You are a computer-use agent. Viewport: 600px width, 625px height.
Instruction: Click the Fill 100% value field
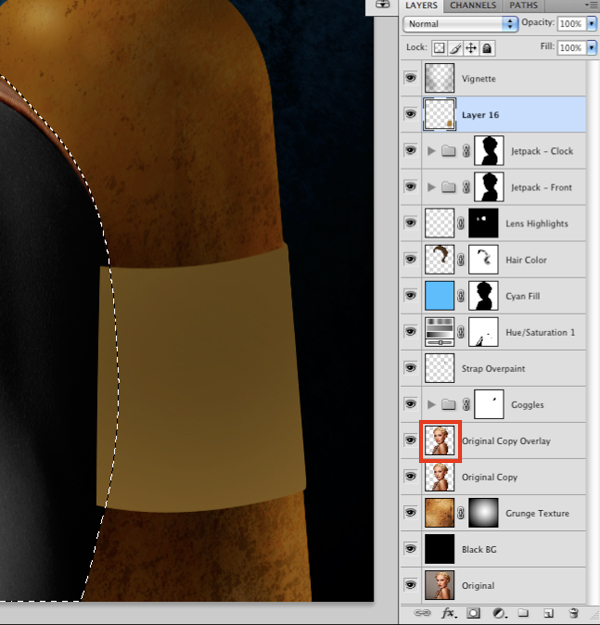click(571, 48)
